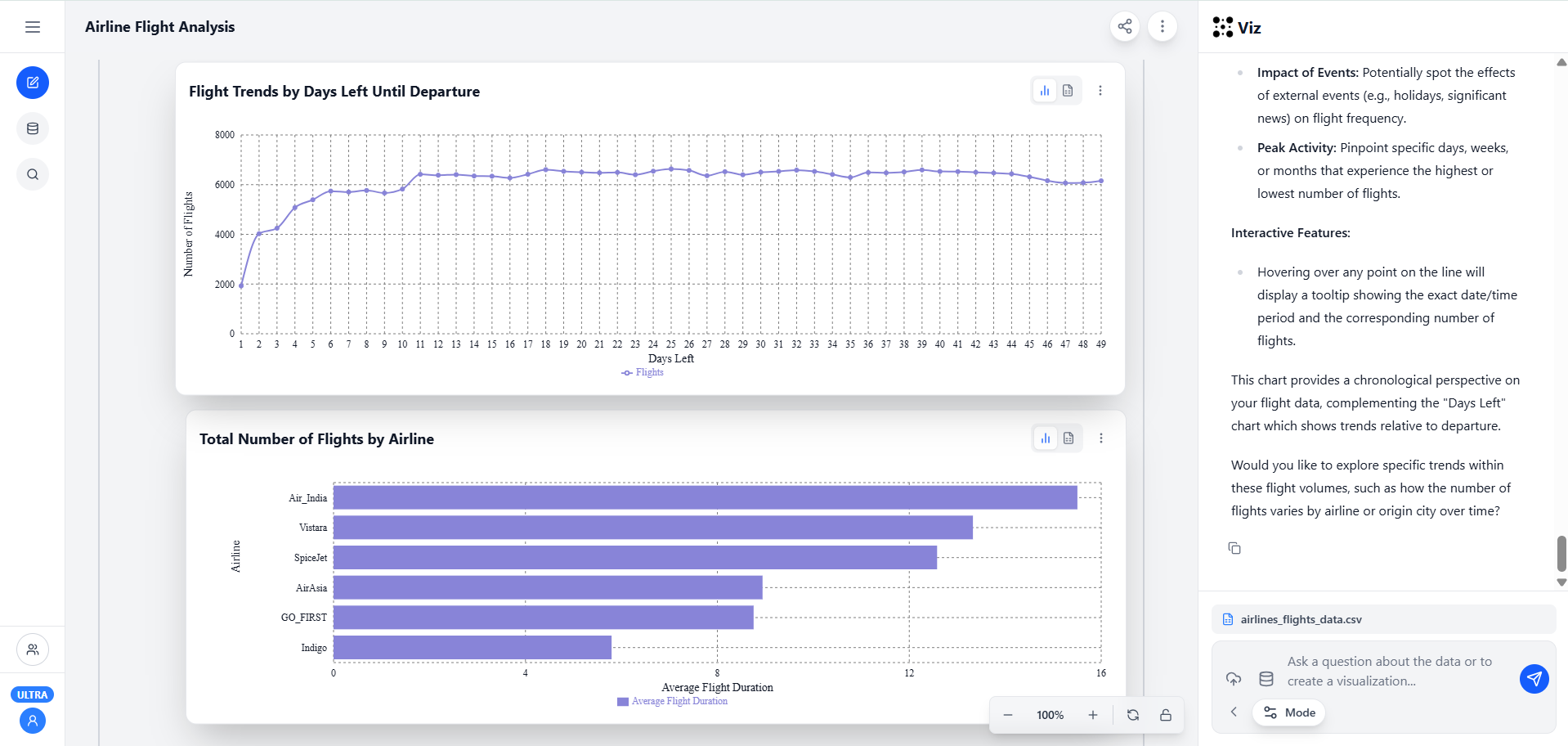Click the search icon in the left sidebar
1568x746 pixels.
[x=33, y=174]
